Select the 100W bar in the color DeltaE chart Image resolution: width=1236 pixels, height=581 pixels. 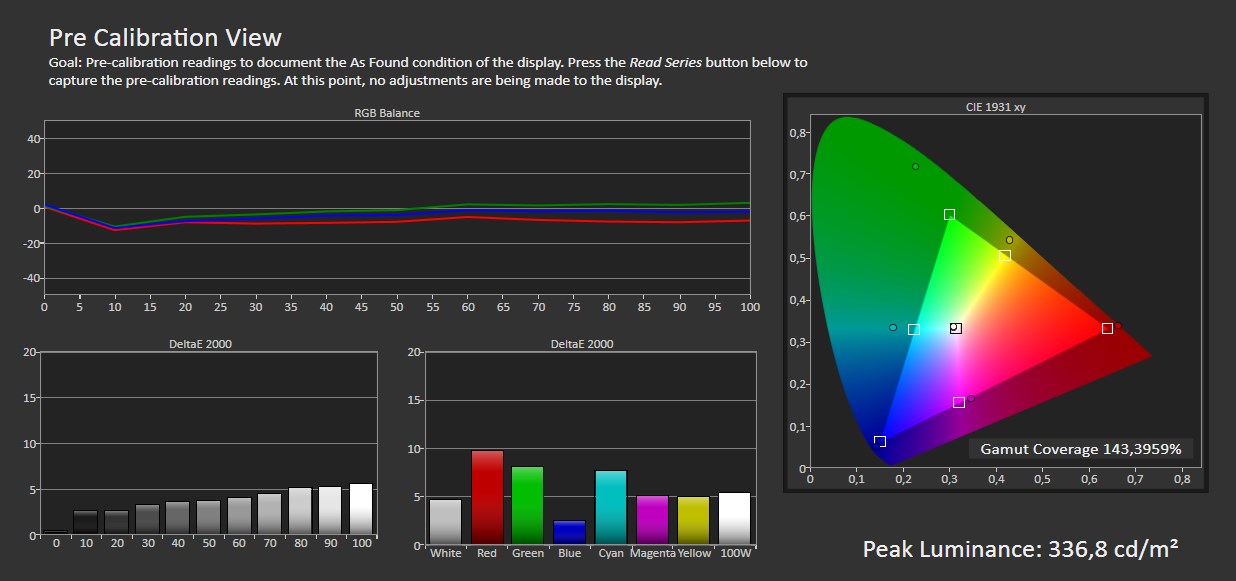[x=735, y=518]
